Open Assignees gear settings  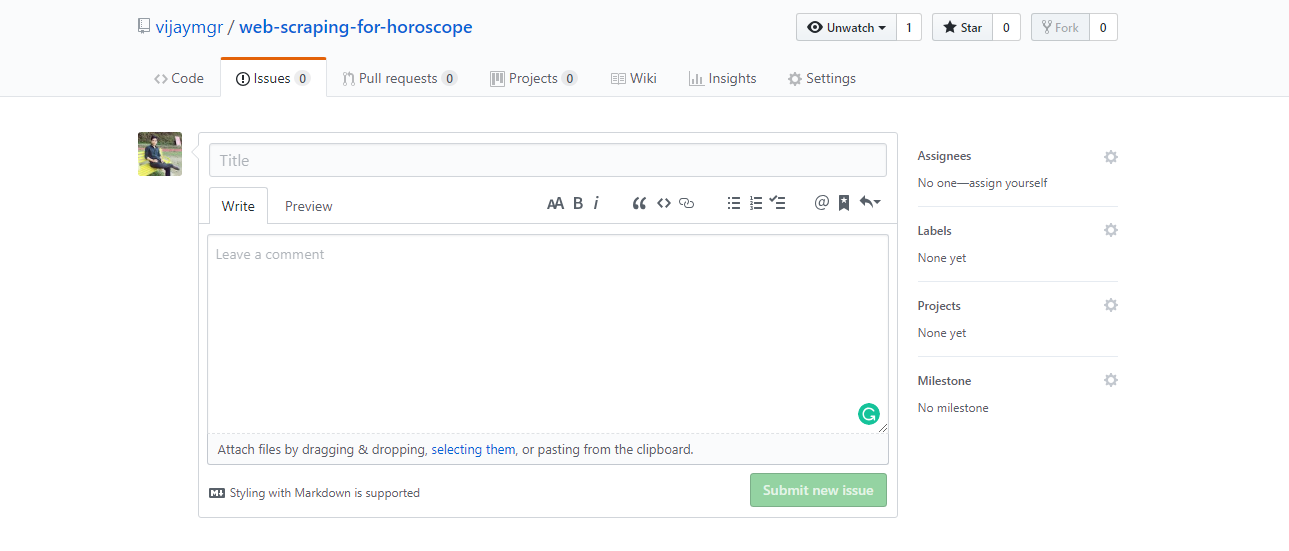tap(1111, 157)
